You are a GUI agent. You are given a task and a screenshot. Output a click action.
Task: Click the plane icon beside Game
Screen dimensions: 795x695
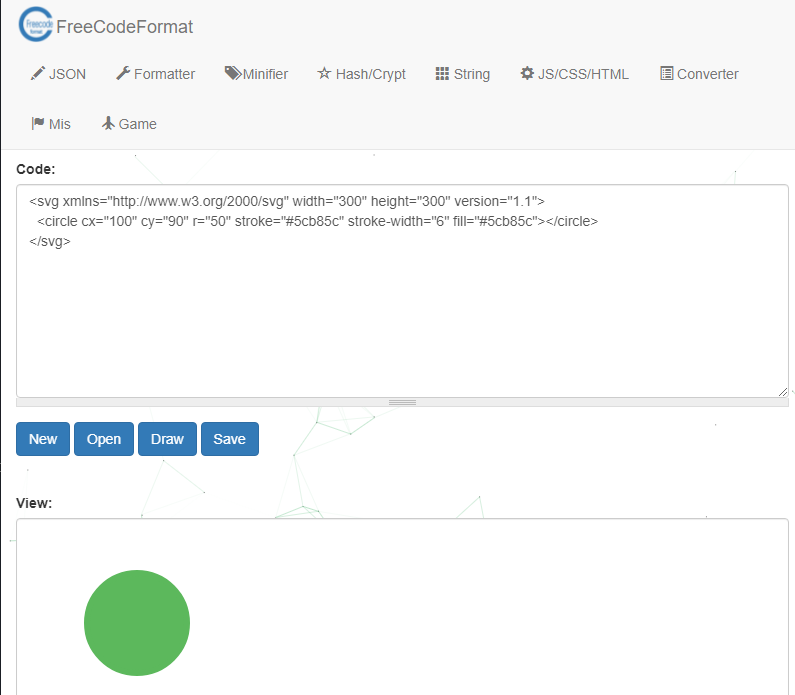pyautogui.click(x=108, y=123)
